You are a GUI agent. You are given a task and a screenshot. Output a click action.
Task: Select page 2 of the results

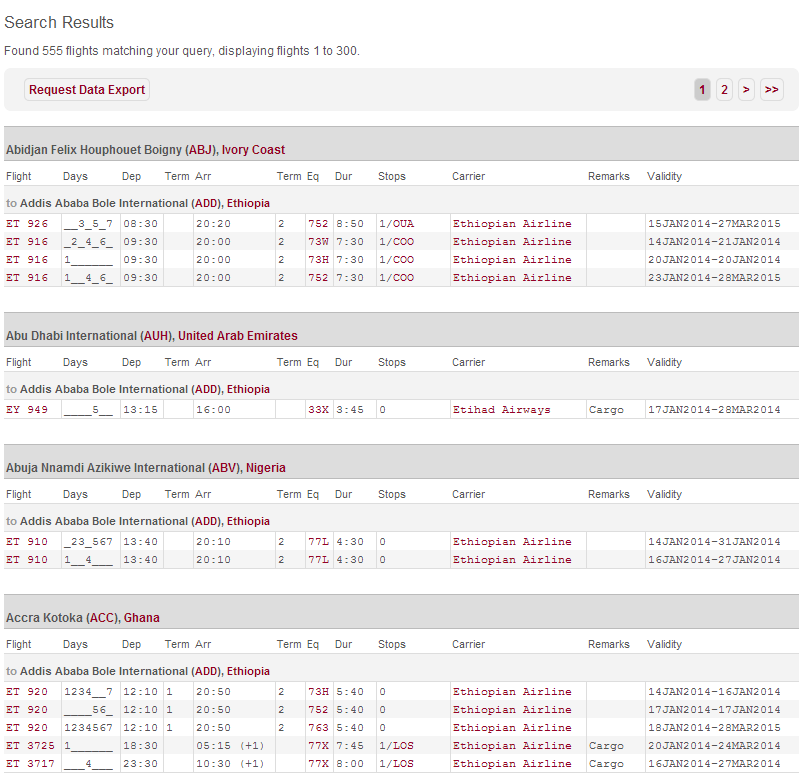[724, 89]
